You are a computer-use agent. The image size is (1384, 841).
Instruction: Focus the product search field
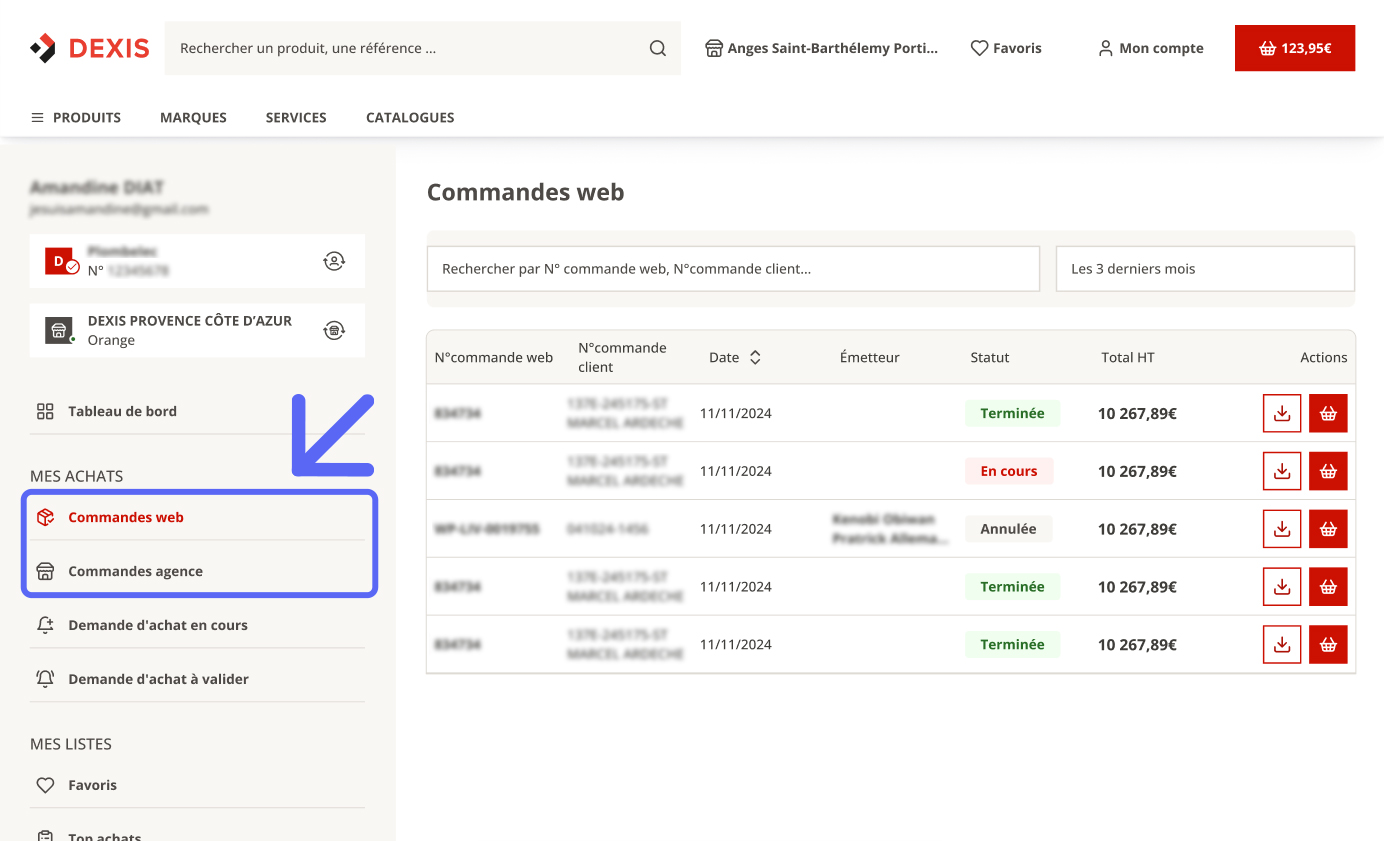(x=423, y=48)
